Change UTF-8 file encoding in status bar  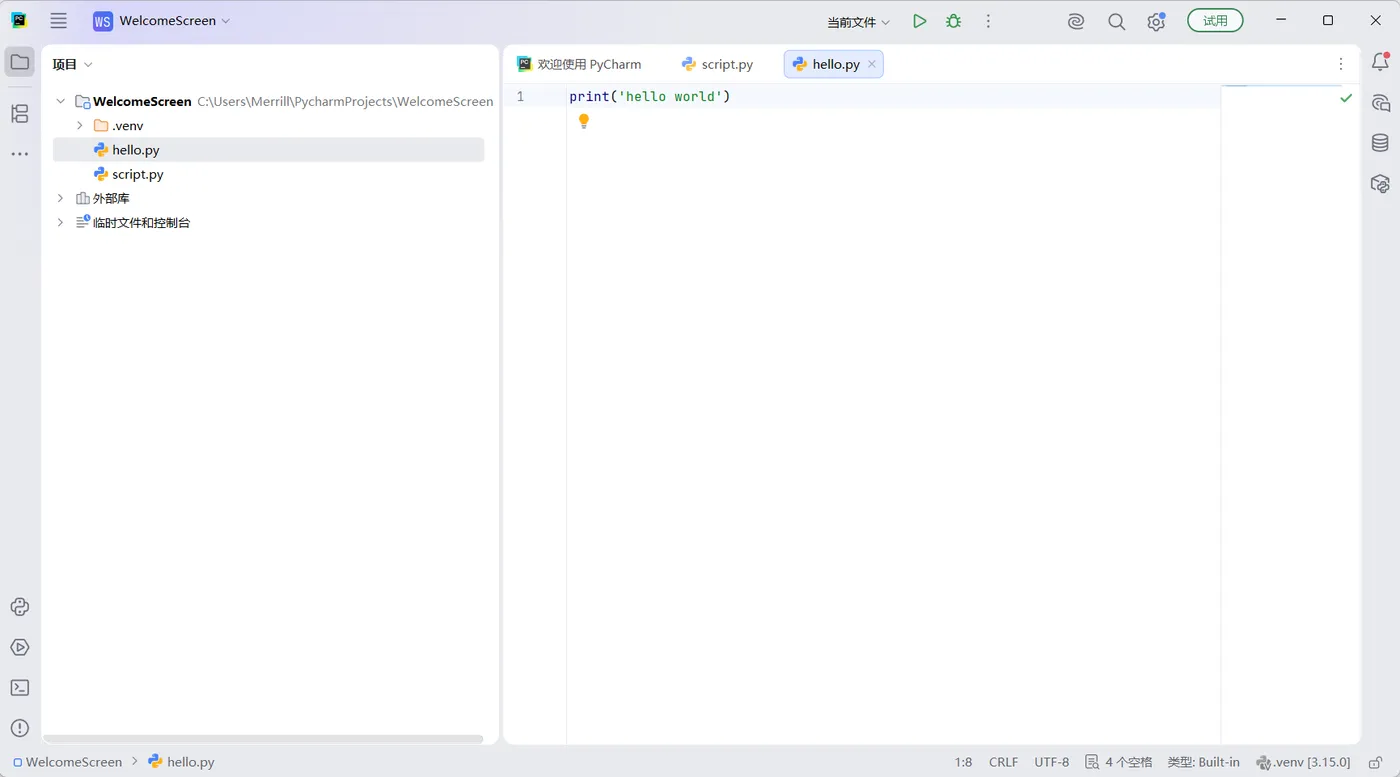[1052, 762]
